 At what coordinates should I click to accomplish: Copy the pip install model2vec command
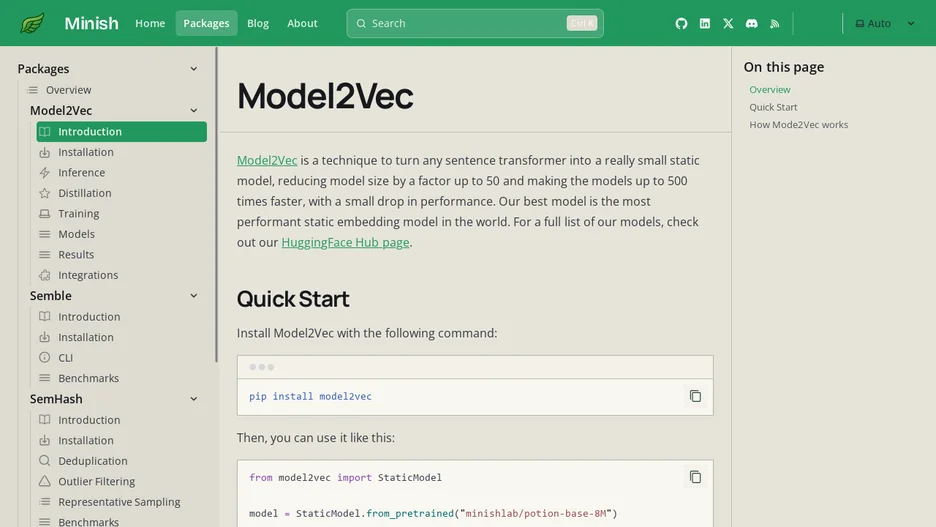click(x=695, y=396)
